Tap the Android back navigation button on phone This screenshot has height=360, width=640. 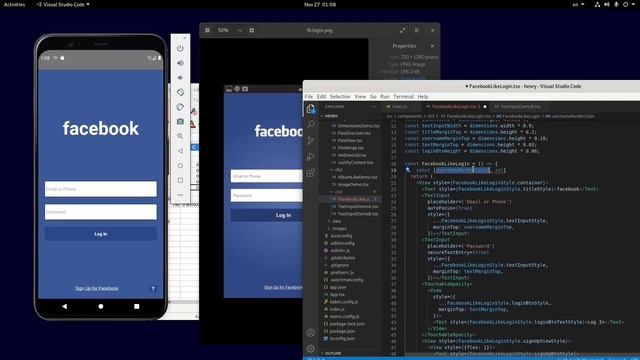pos(64,306)
